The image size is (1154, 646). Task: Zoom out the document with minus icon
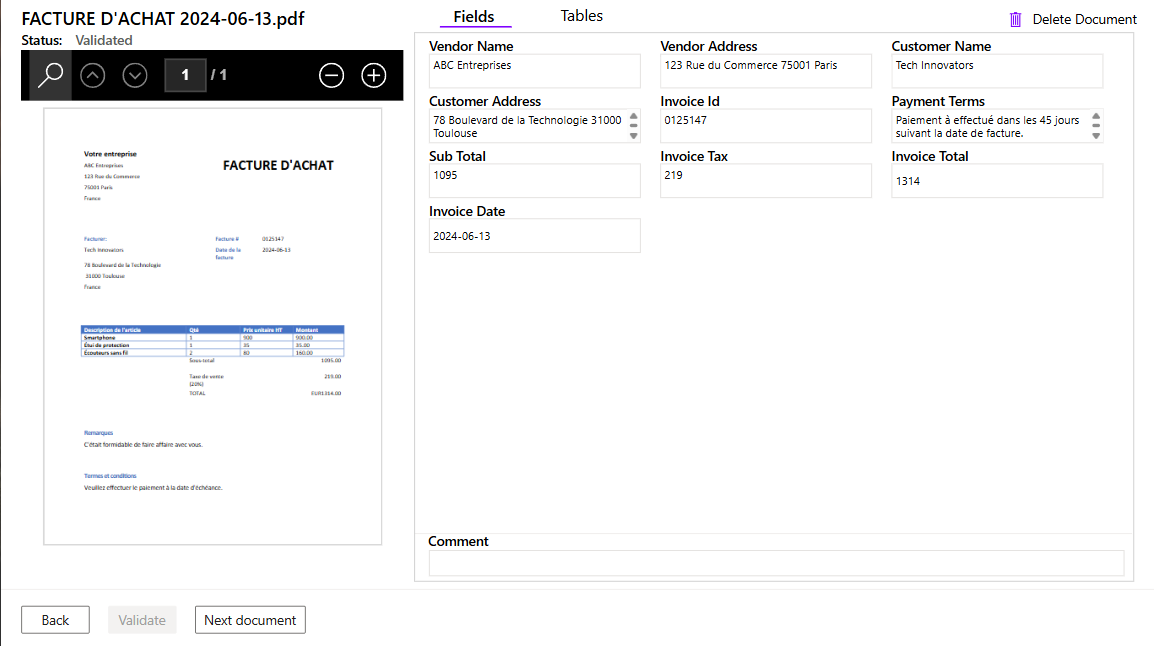click(x=332, y=75)
